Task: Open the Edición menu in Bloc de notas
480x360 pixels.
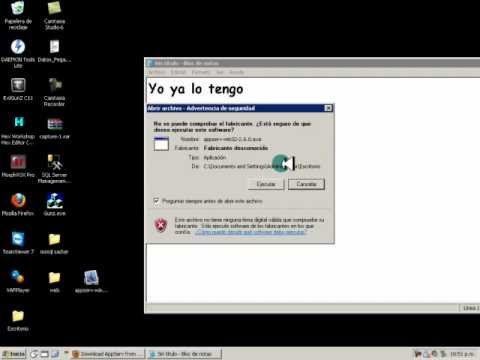Action: click(x=178, y=72)
